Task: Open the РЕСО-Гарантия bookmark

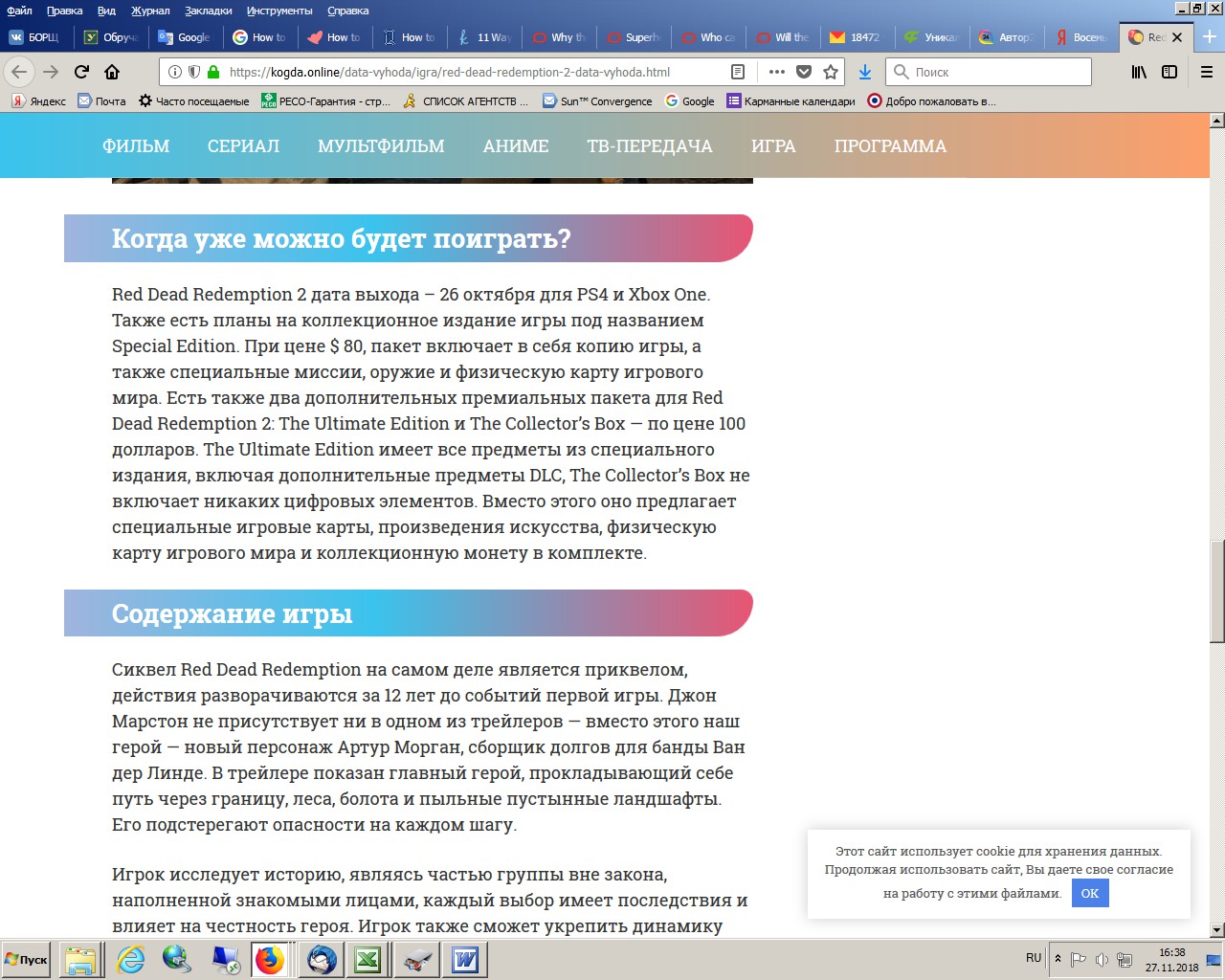Action: click(326, 100)
